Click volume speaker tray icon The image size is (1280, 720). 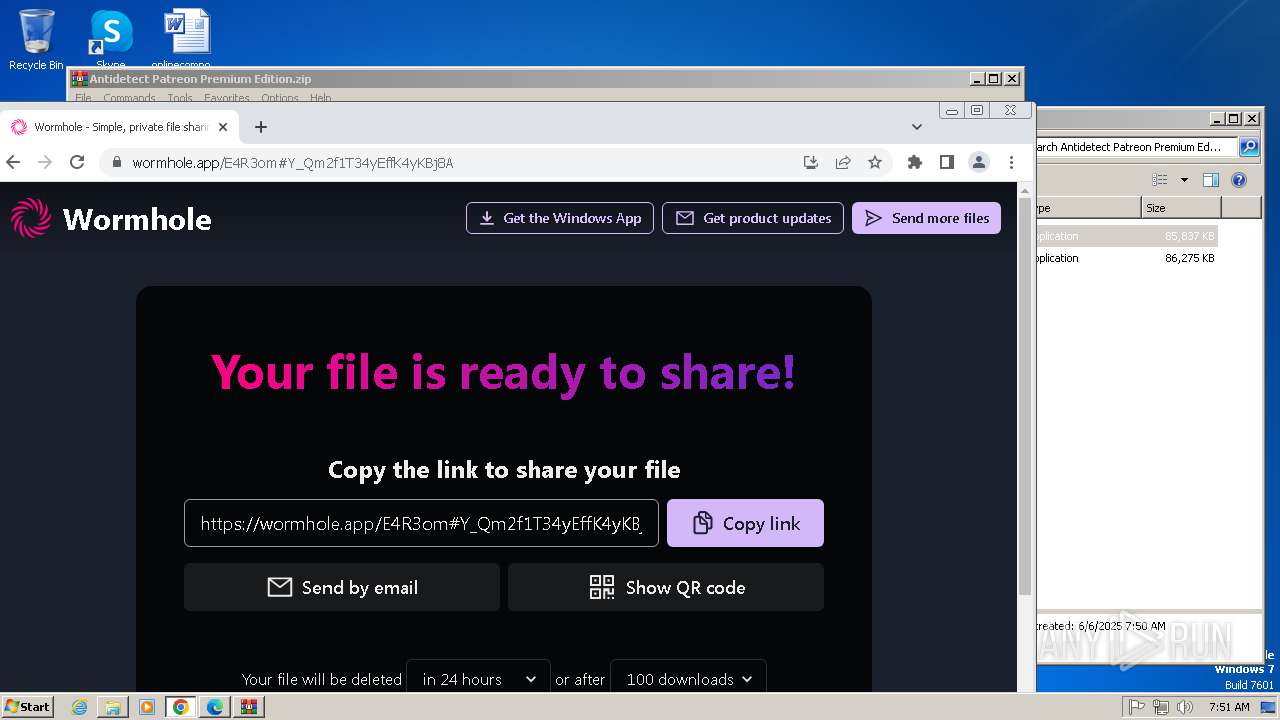(1185, 707)
